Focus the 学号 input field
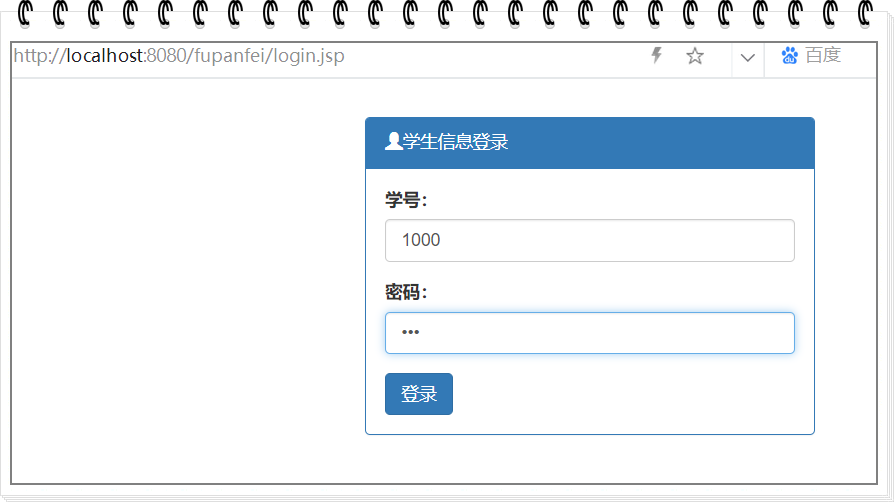 [x=590, y=240]
